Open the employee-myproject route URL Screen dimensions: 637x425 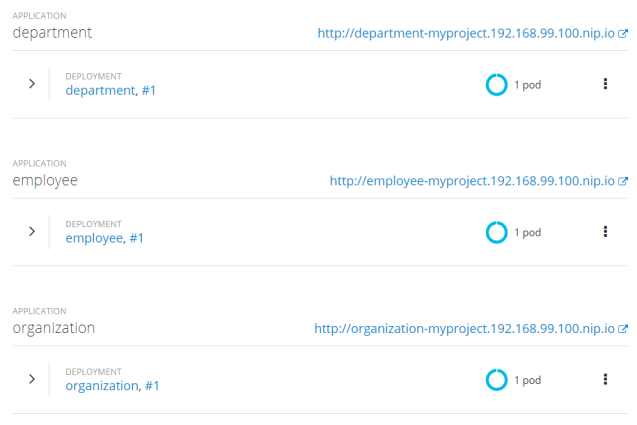coord(472,181)
